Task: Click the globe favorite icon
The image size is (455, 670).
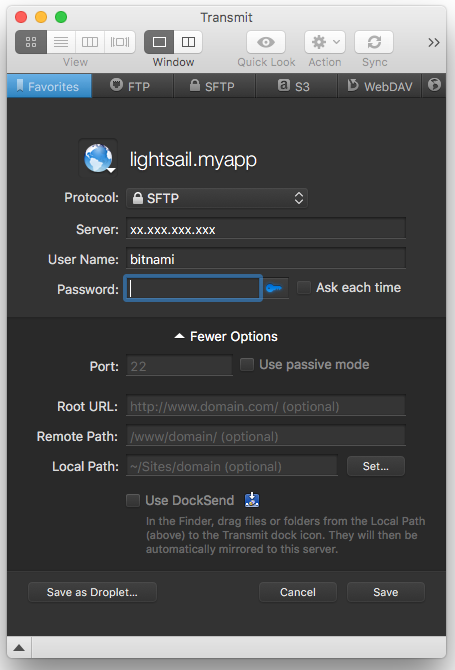Action: pyautogui.click(x=98, y=158)
